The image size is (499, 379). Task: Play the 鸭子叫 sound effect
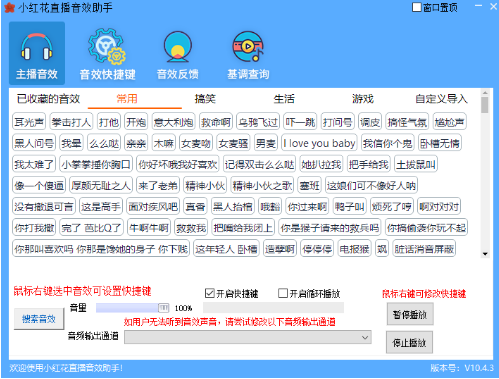coord(350,207)
